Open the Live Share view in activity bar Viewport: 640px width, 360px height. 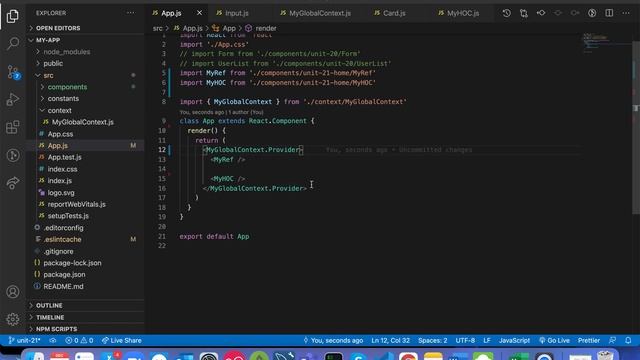13,182
